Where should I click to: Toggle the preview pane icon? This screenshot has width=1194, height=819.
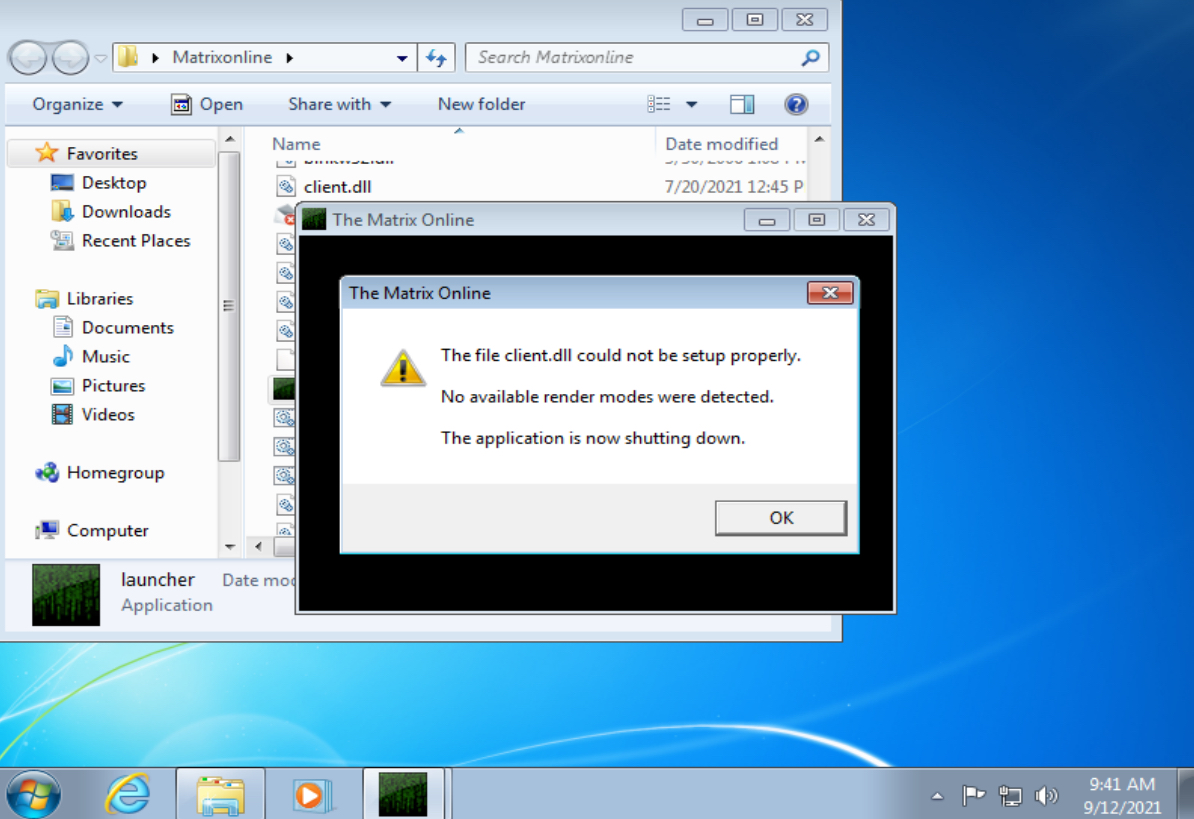[742, 104]
